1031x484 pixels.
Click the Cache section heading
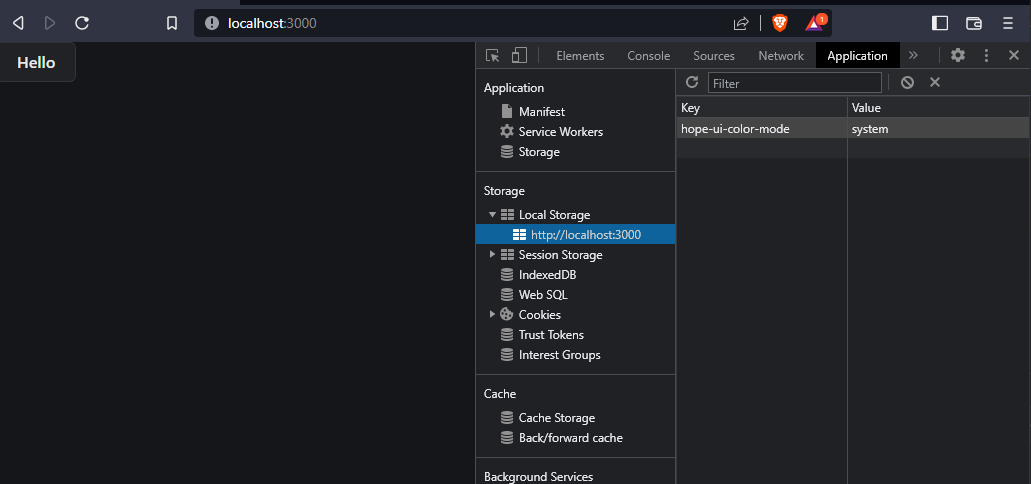click(x=500, y=393)
